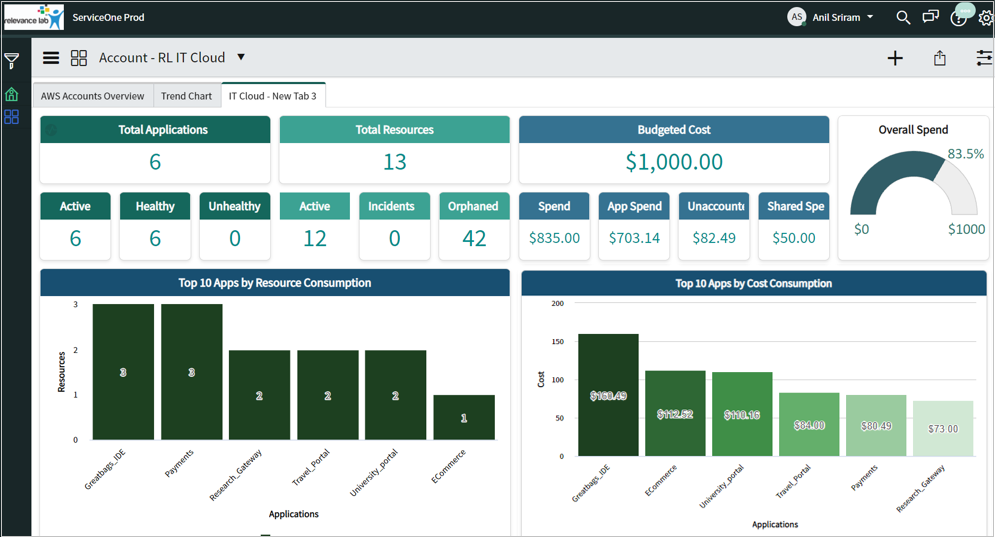
Task: Click the share dashboard icon
Action: coord(940,59)
